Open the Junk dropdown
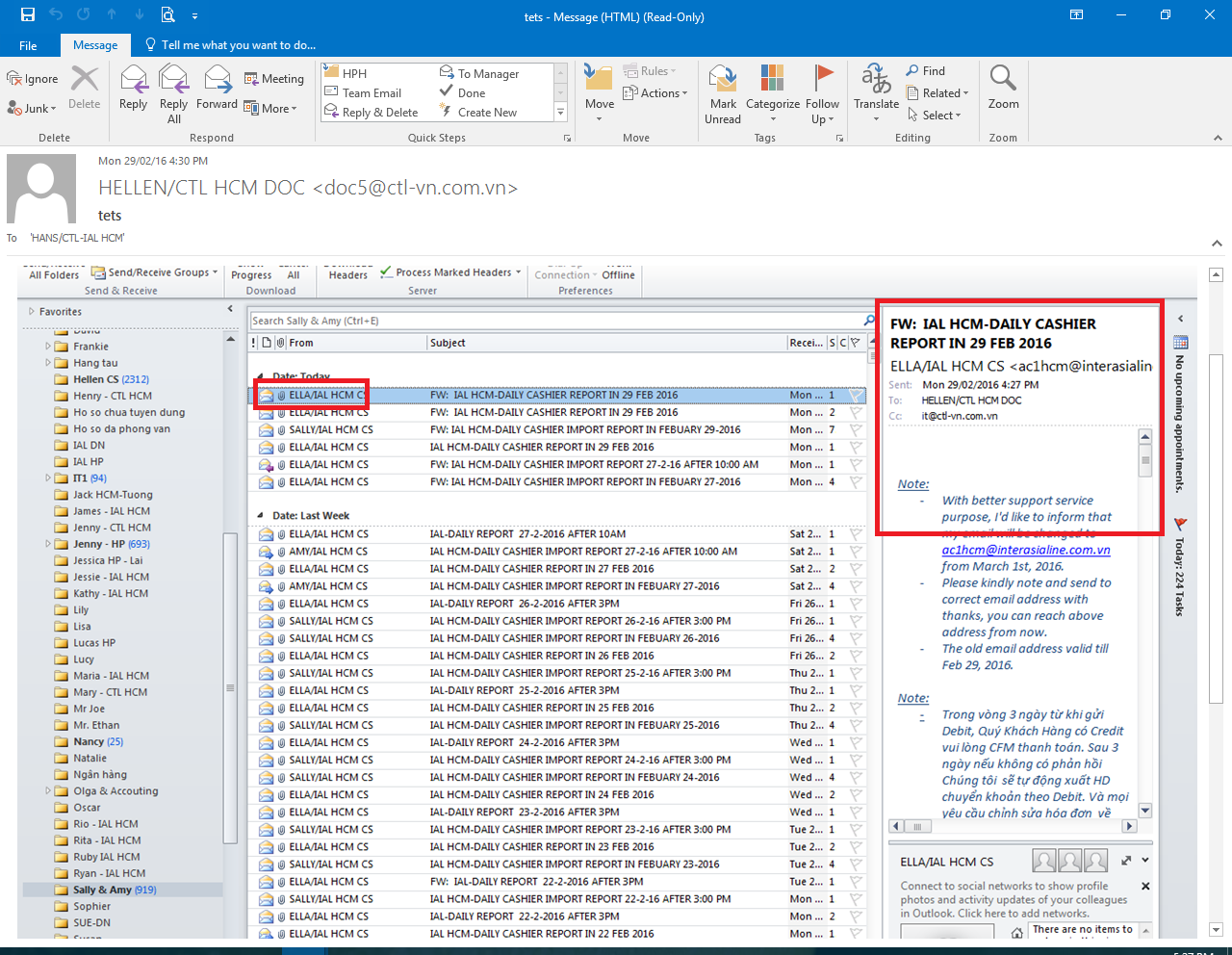This screenshot has height=955, width=1232. pyautogui.click(x=32, y=109)
